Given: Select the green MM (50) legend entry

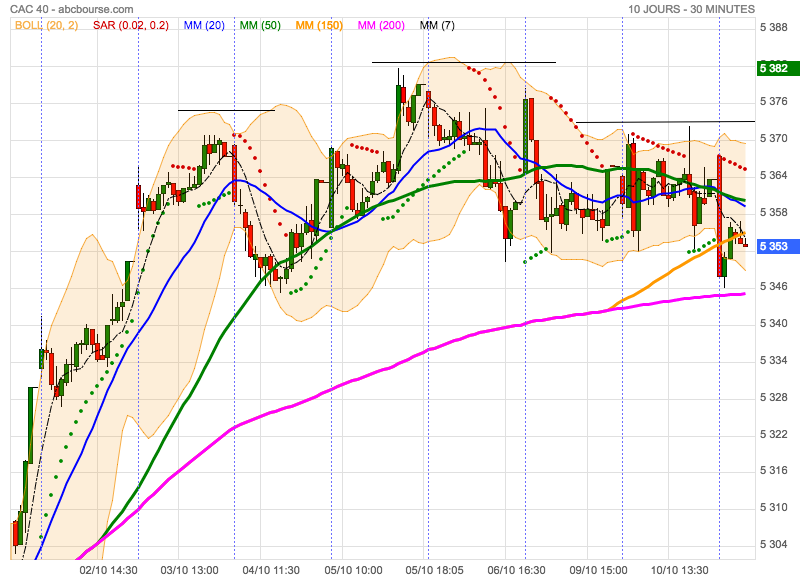Looking at the screenshot, I should point(260,25).
